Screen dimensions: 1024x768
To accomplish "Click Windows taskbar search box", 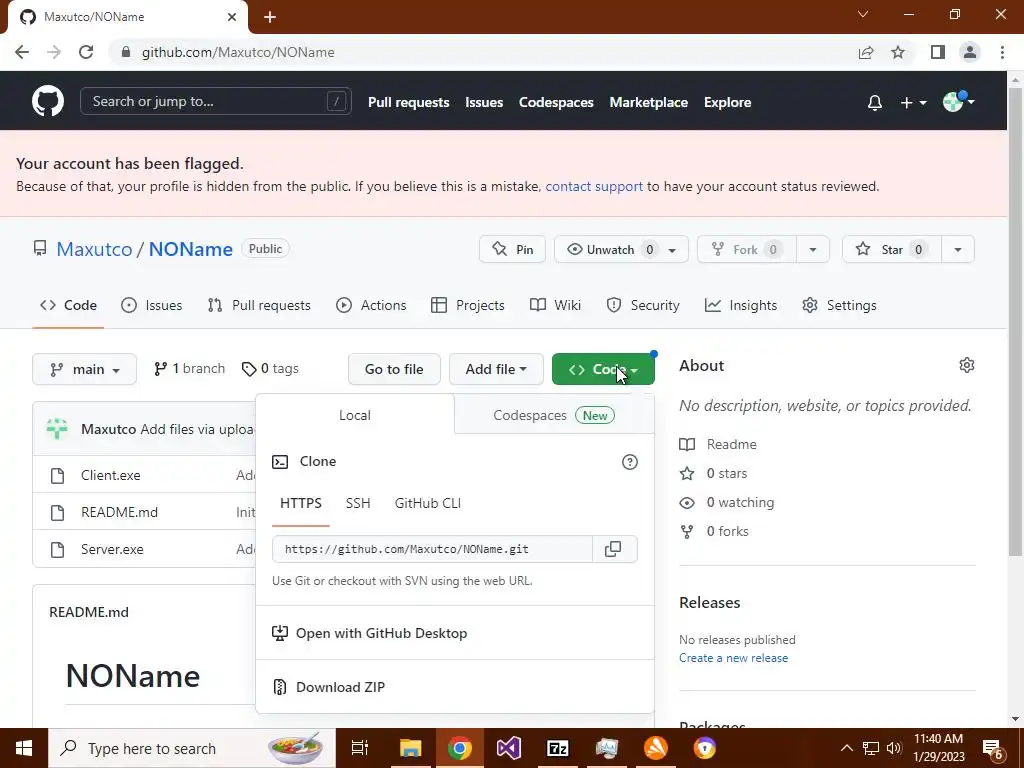I will click(192, 748).
